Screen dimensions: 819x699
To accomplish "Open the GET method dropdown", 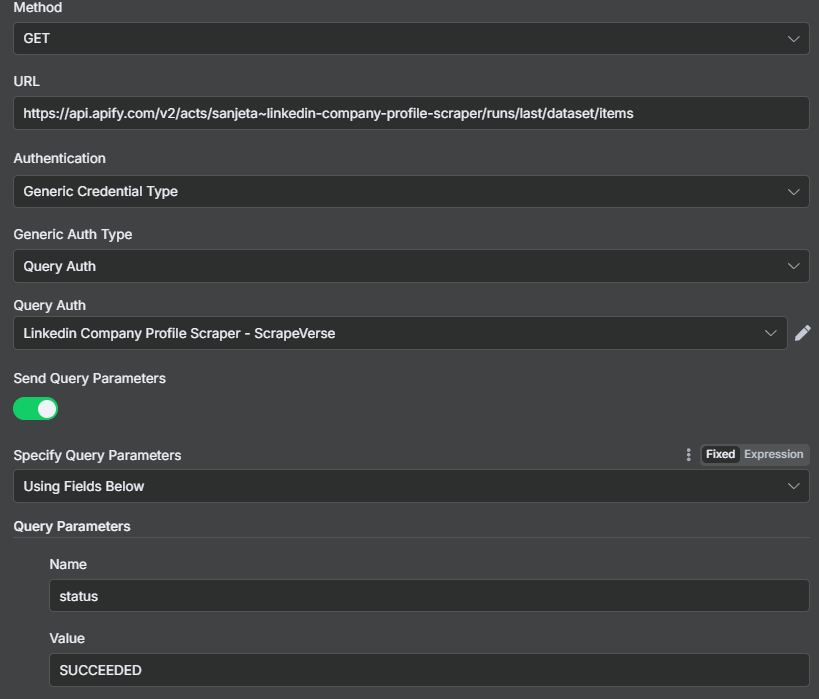I will coord(411,38).
